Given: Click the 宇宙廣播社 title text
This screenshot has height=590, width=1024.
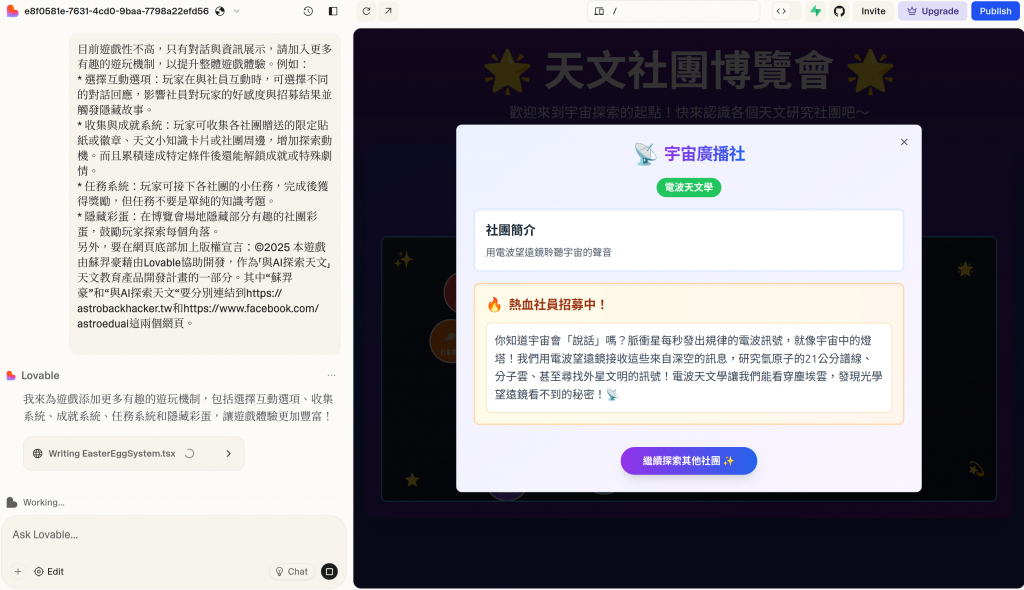Looking at the screenshot, I should (705, 154).
